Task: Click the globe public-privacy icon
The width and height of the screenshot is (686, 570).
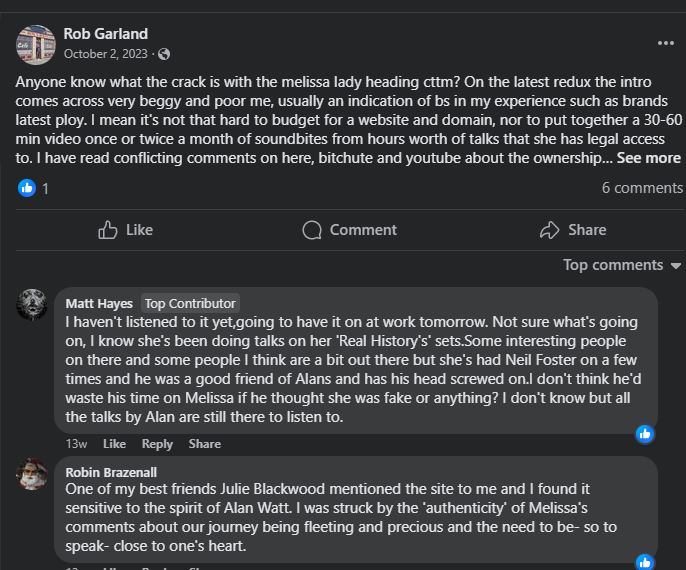Action: [164, 54]
